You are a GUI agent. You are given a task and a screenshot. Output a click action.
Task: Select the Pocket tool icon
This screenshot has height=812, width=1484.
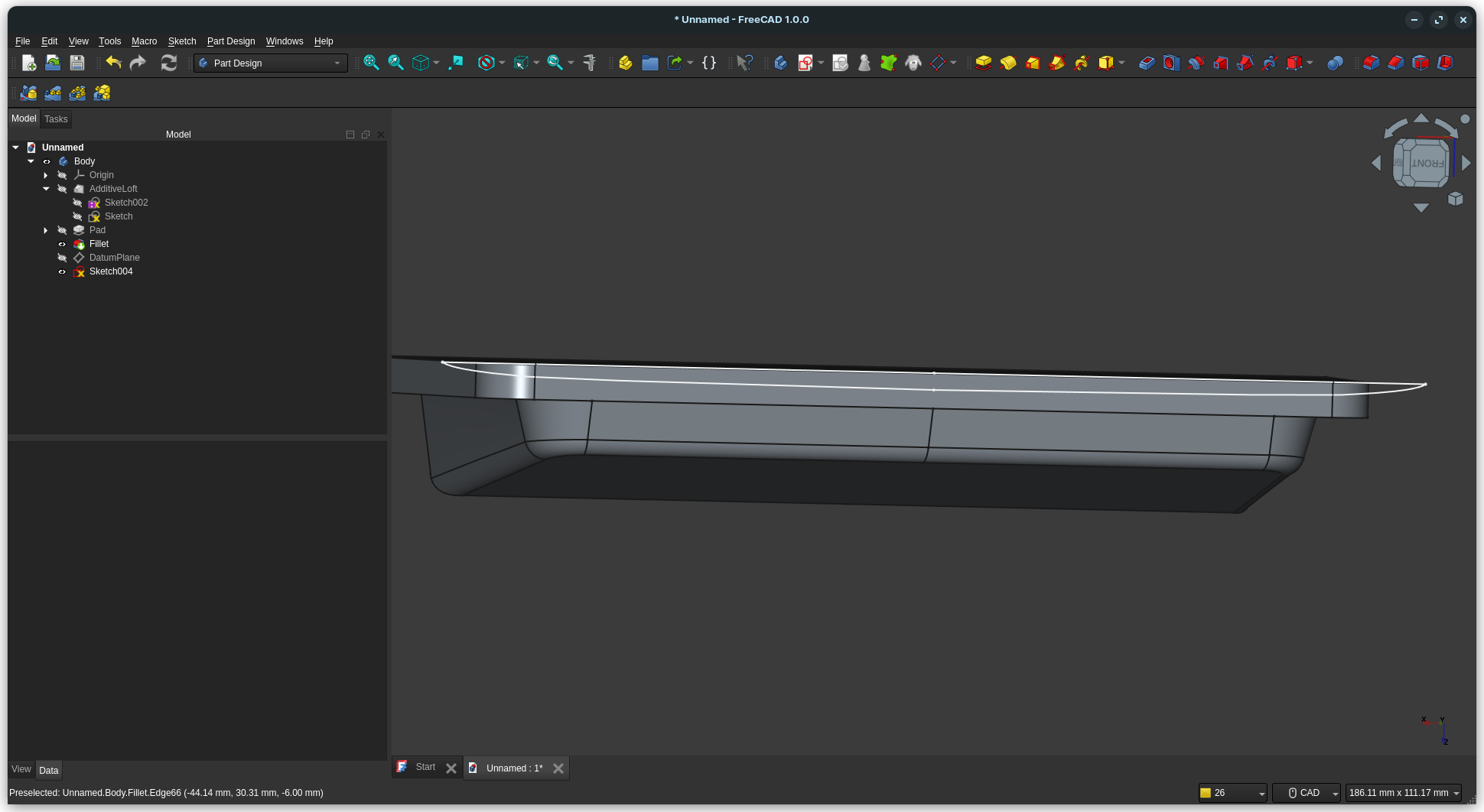pyautogui.click(x=1146, y=63)
